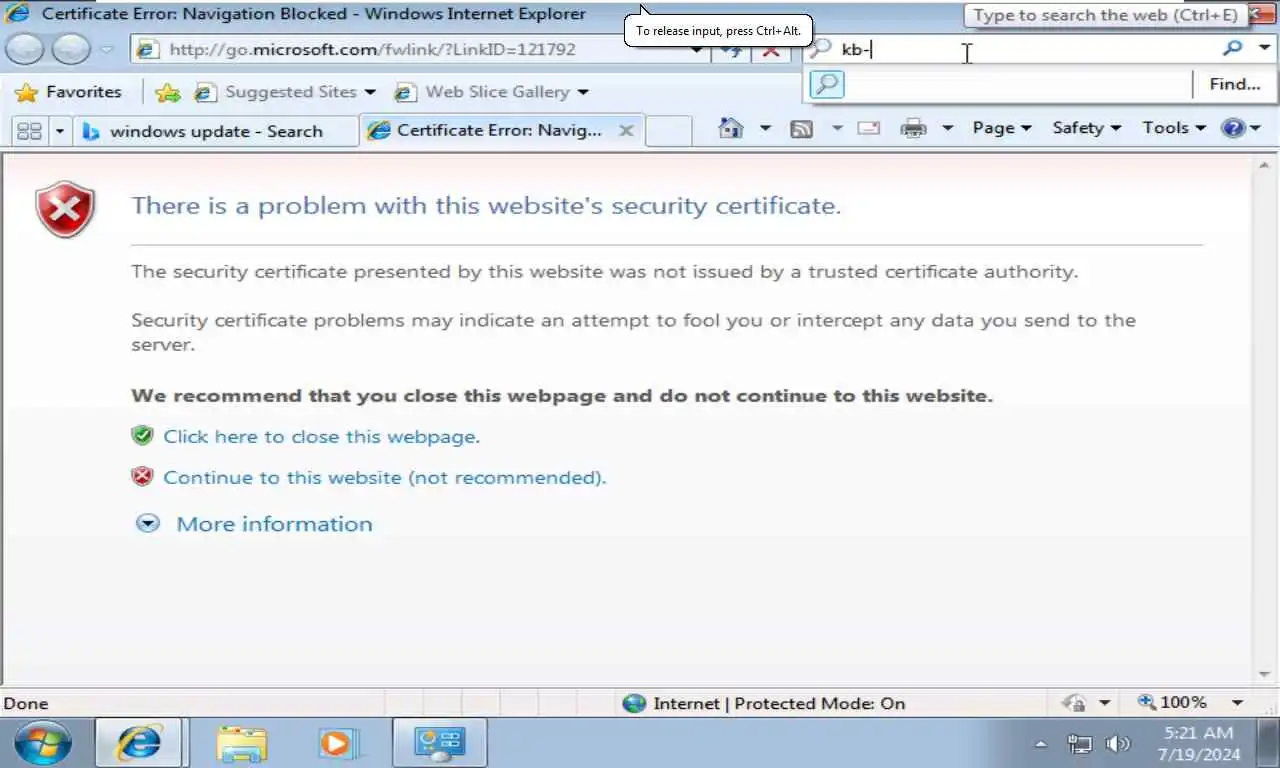This screenshot has width=1280, height=768.
Task: Expand the address bar autocomplete dropdown
Action: coord(698,49)
